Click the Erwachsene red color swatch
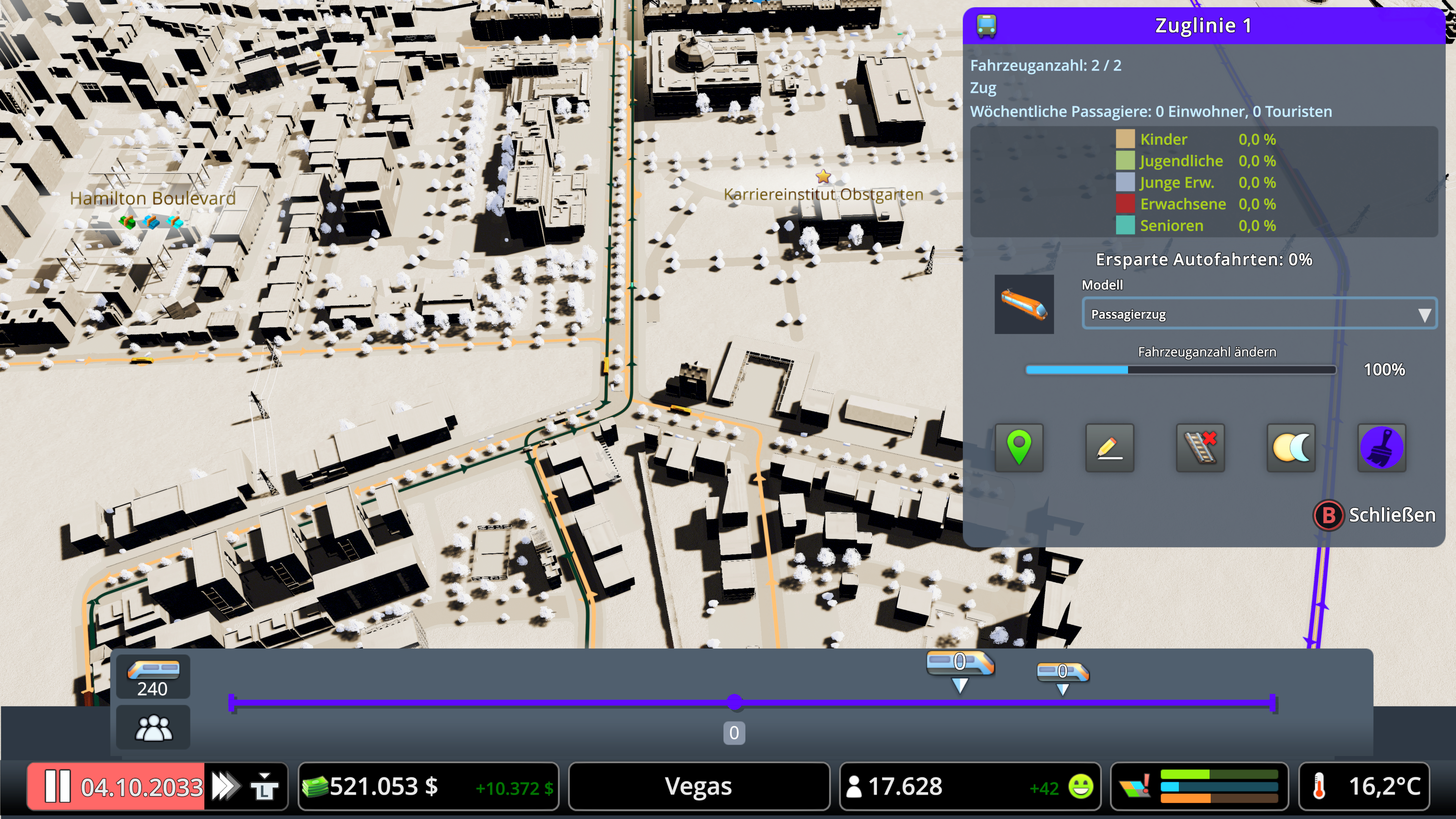This screenshot has width=1456, height=819. tap(1125, 204)
